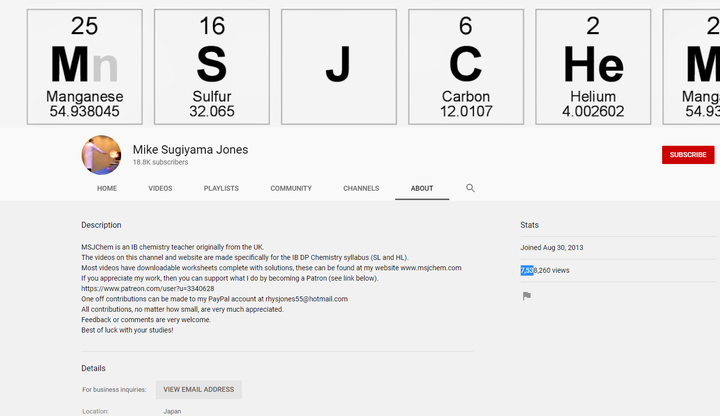Click the J banner tile
Screen dimensions: 720x416
[339, 67]
